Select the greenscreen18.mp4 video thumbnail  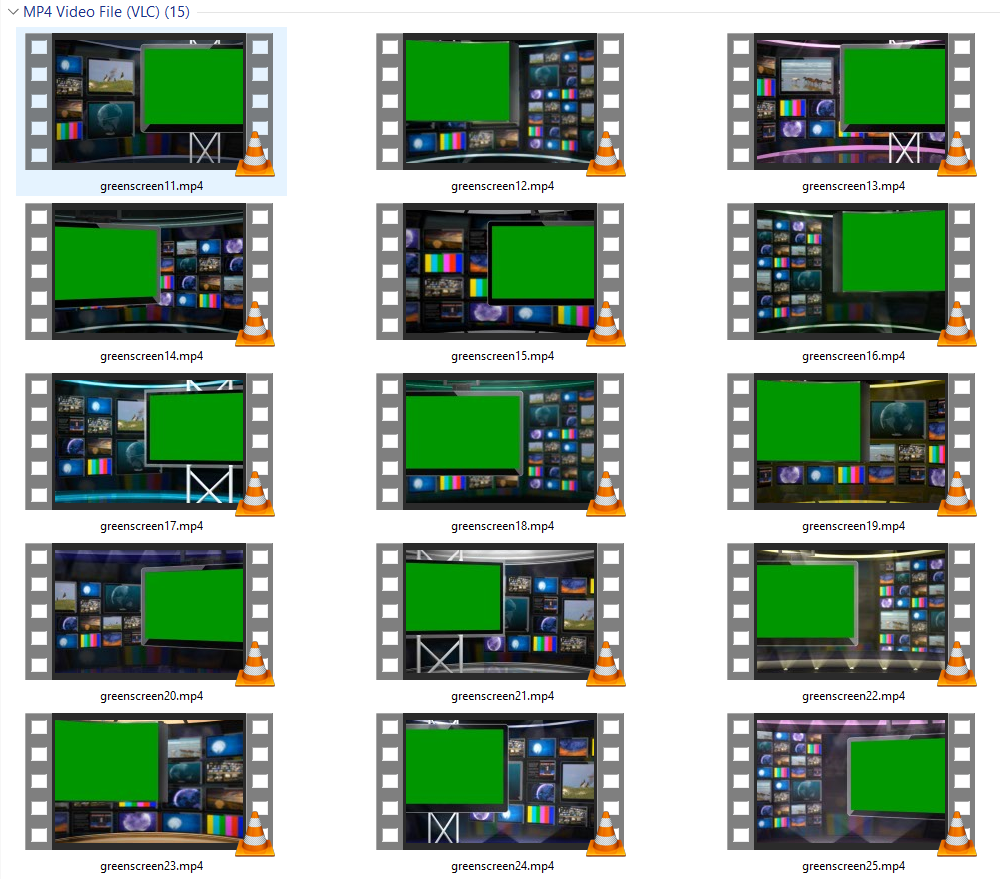point(500,441)
